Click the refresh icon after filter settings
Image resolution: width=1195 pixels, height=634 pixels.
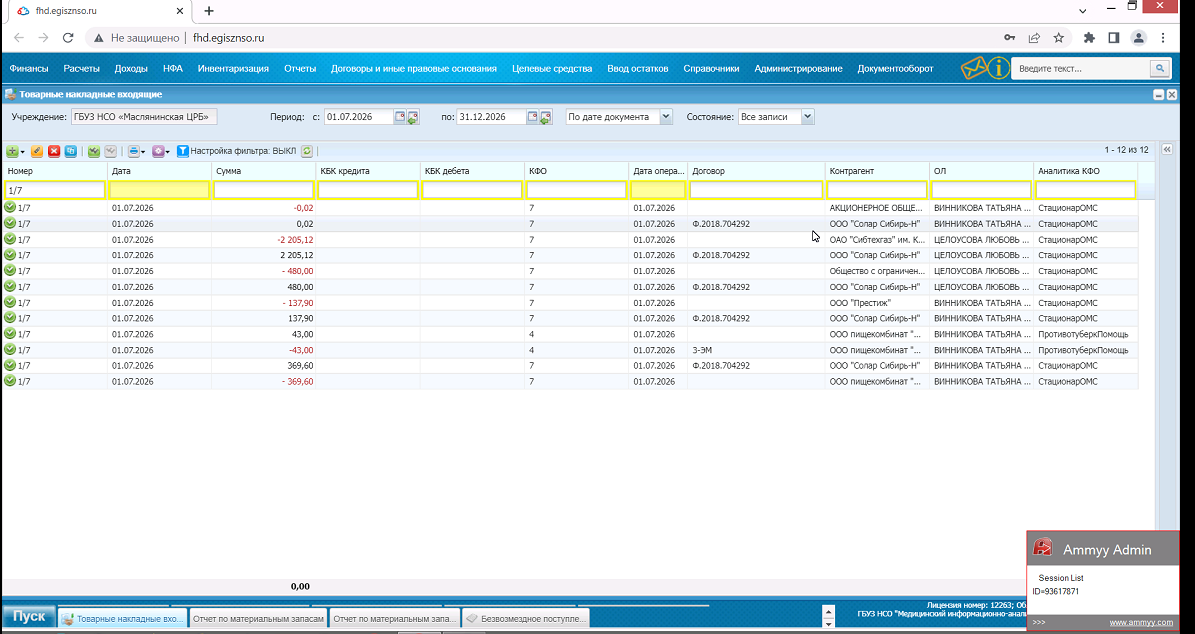coord(306,152)
